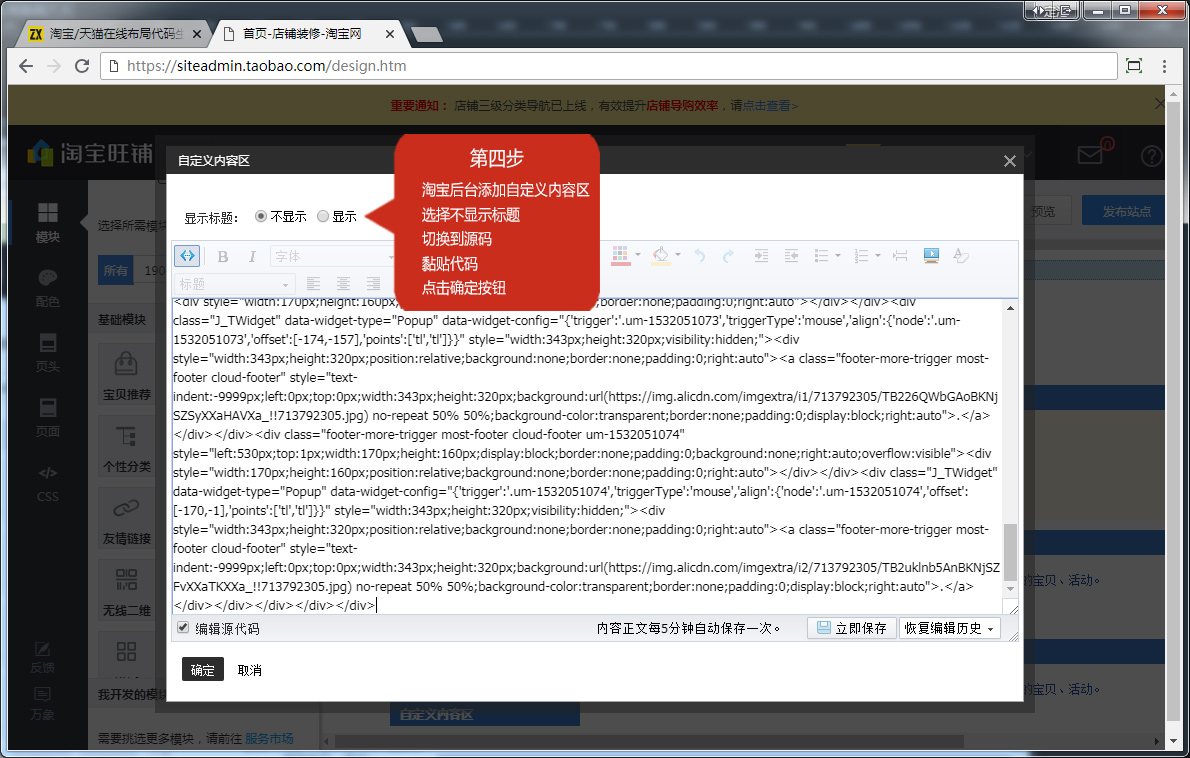Open the 配色 sidebar item
This screenshot has height=758, width=1190.
(48, 288)
